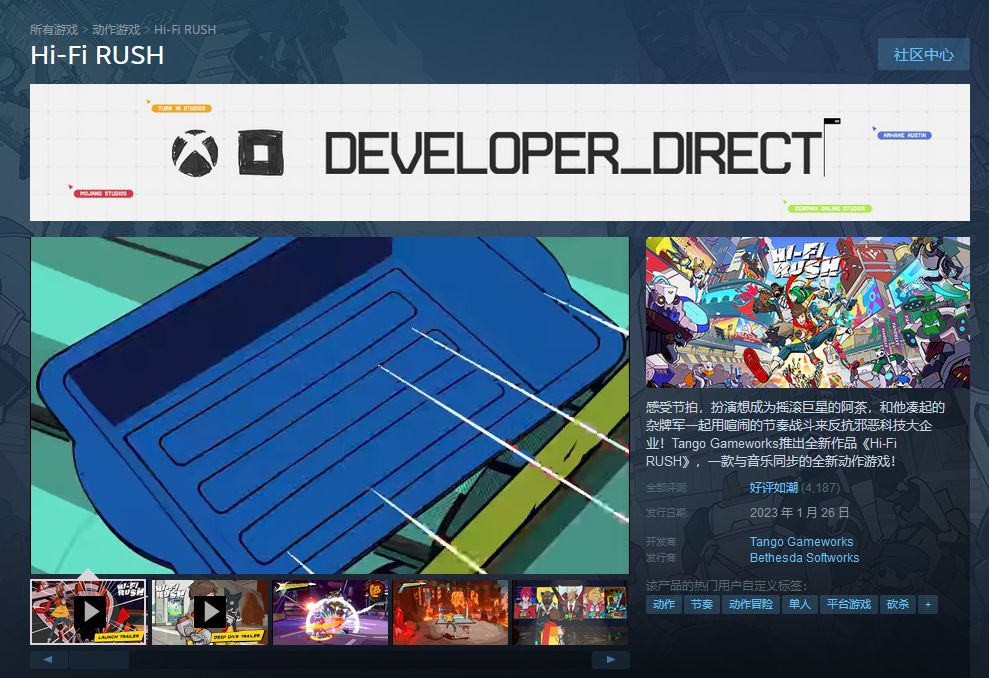Open developer Tango Gameworks link
The height and width of the screenshot is (678, 989).
point(801,541)
